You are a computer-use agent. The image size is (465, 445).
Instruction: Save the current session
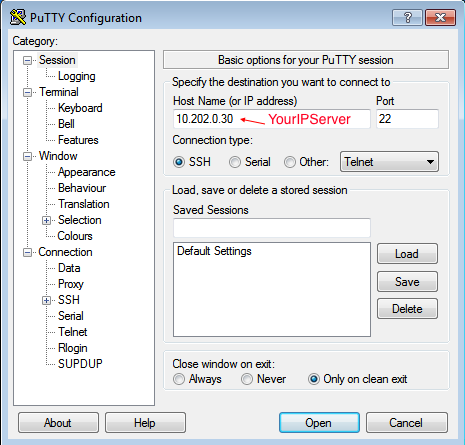click(x=407, y=282)
